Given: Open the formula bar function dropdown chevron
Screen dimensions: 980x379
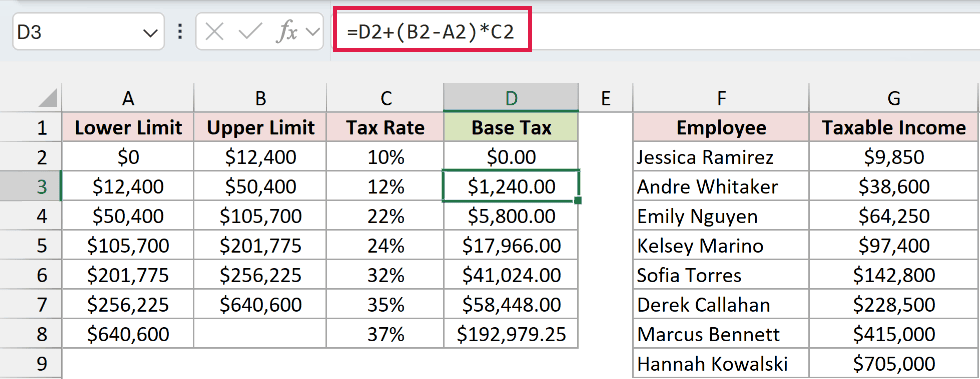Looking at the screenshot, I should pos(312,33).
